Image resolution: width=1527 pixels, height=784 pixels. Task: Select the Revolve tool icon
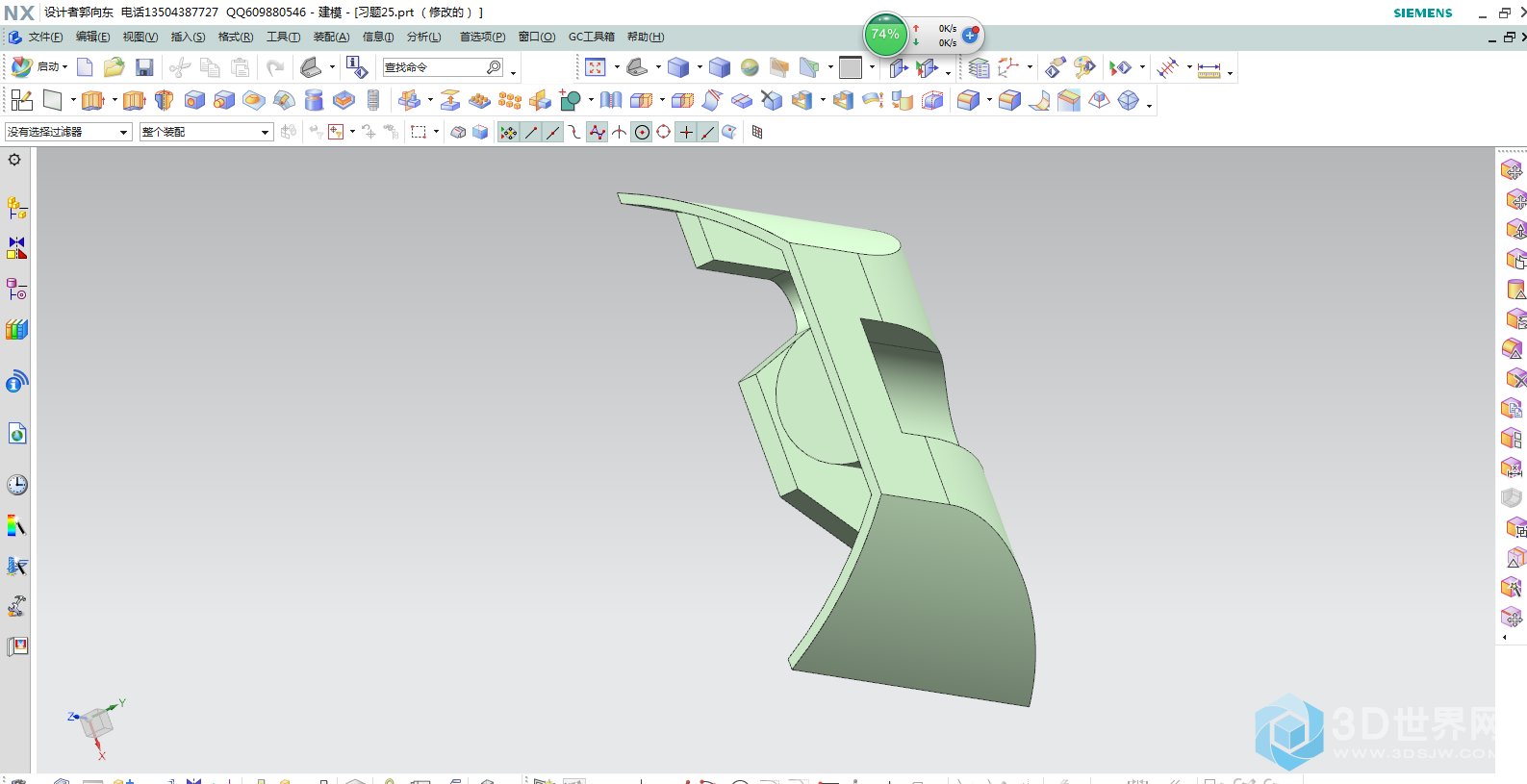click(164, 100)
